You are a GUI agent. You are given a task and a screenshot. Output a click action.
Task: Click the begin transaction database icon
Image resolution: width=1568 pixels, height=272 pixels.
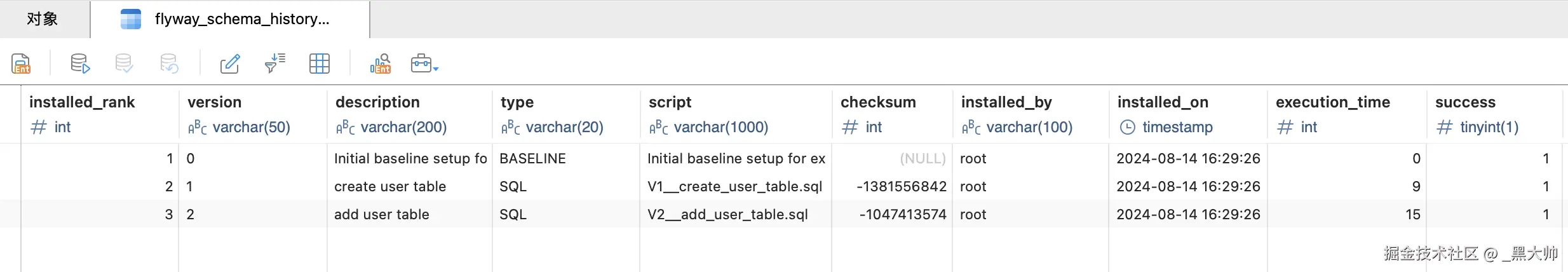(x=80, y=64)
